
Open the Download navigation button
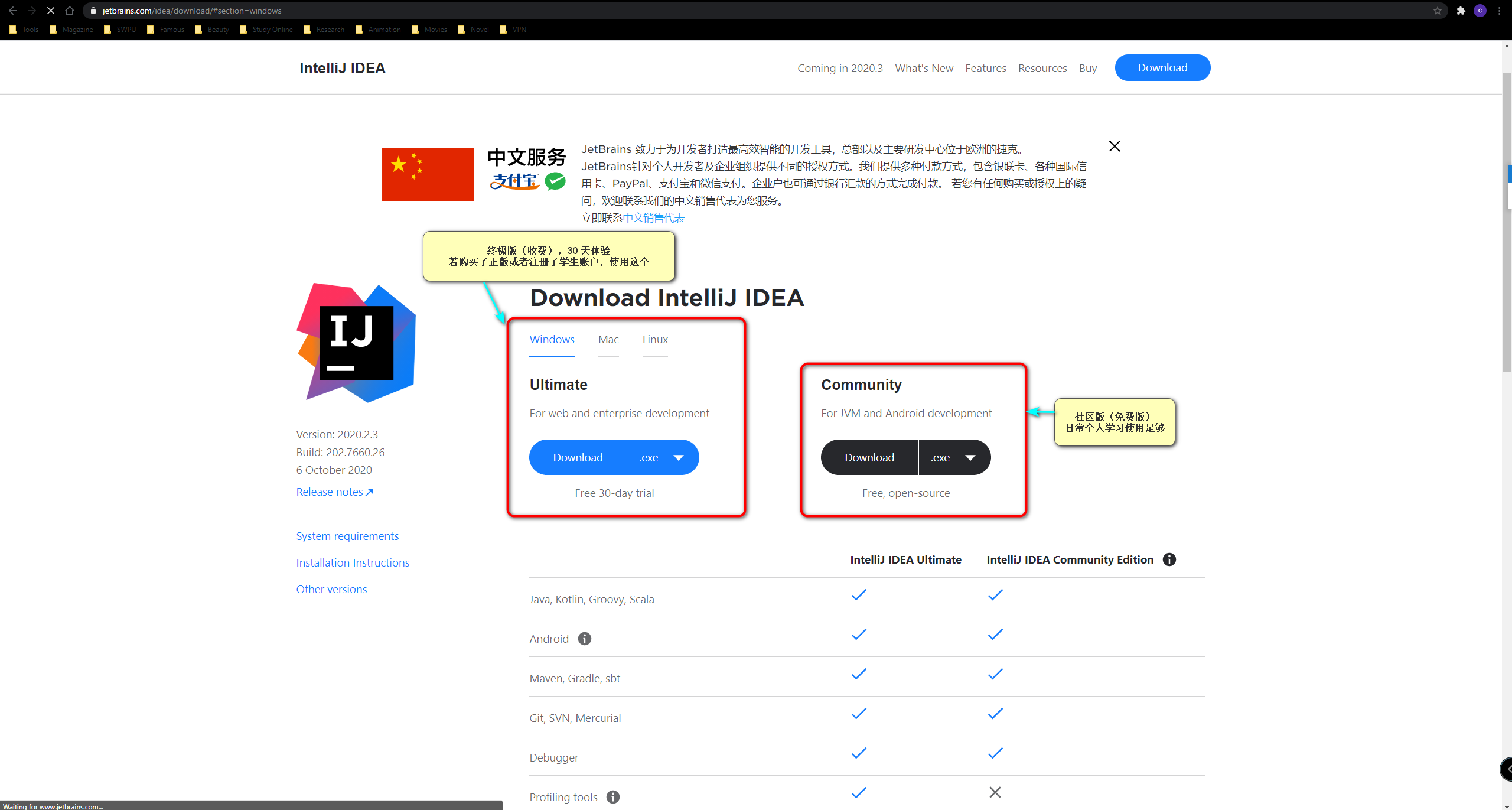(x=1163, y=67)
